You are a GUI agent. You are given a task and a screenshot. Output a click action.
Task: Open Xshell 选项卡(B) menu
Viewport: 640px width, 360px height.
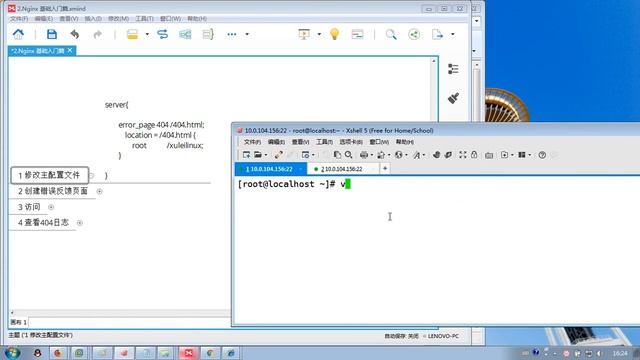[351, 142]
